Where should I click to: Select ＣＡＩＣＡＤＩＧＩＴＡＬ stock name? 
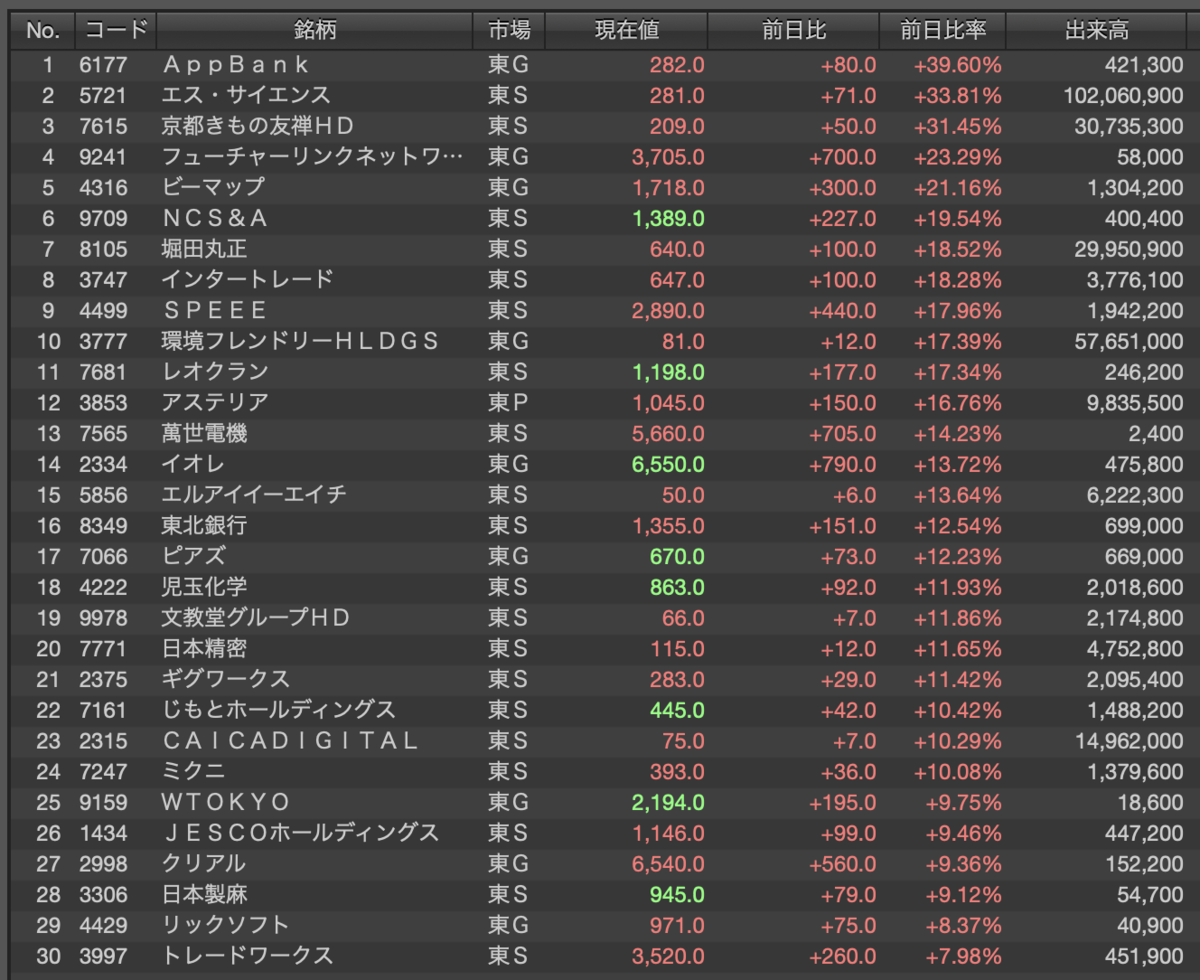(290, 740)
